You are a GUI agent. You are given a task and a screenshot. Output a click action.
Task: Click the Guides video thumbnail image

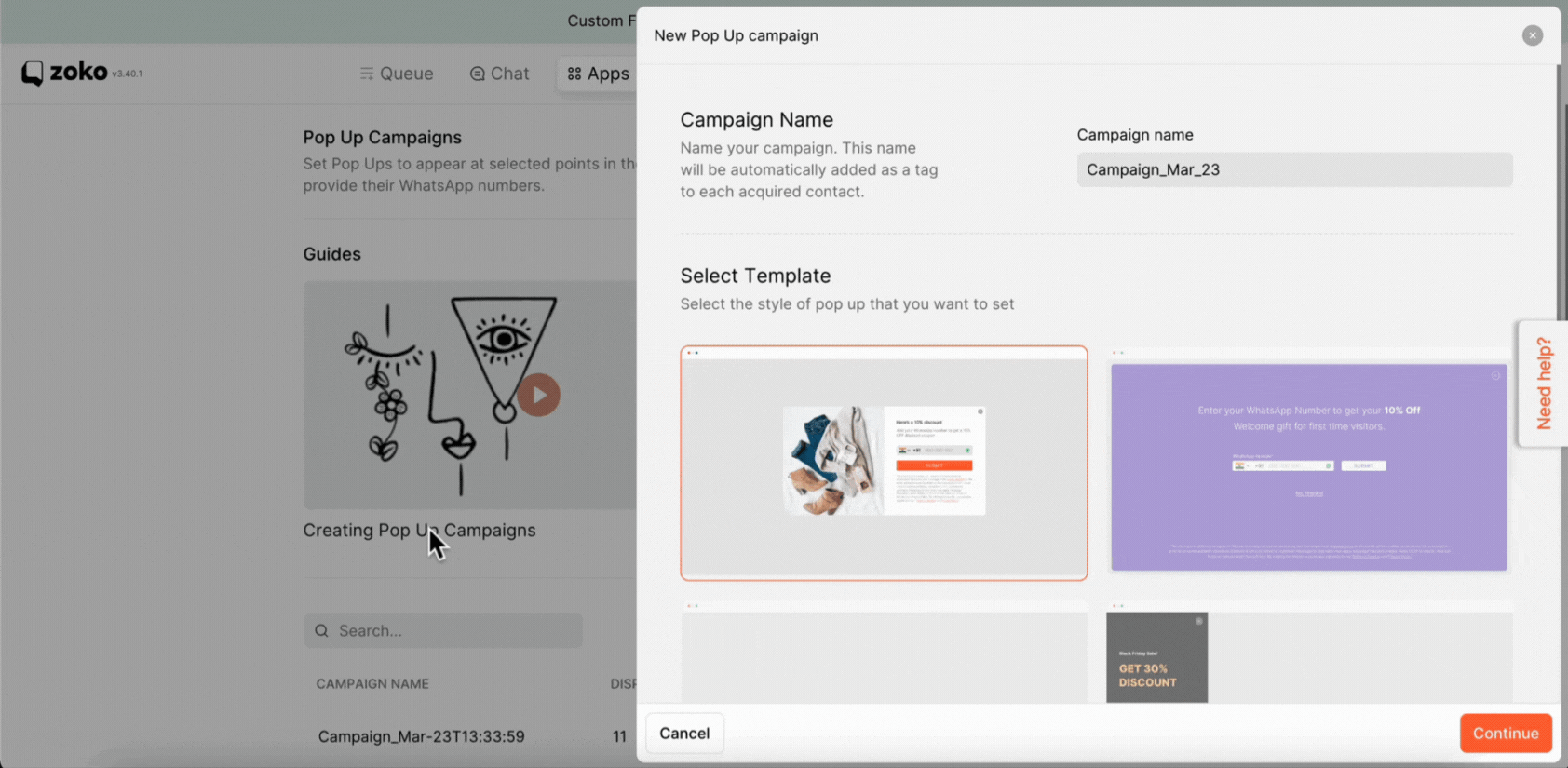[470, 395]
